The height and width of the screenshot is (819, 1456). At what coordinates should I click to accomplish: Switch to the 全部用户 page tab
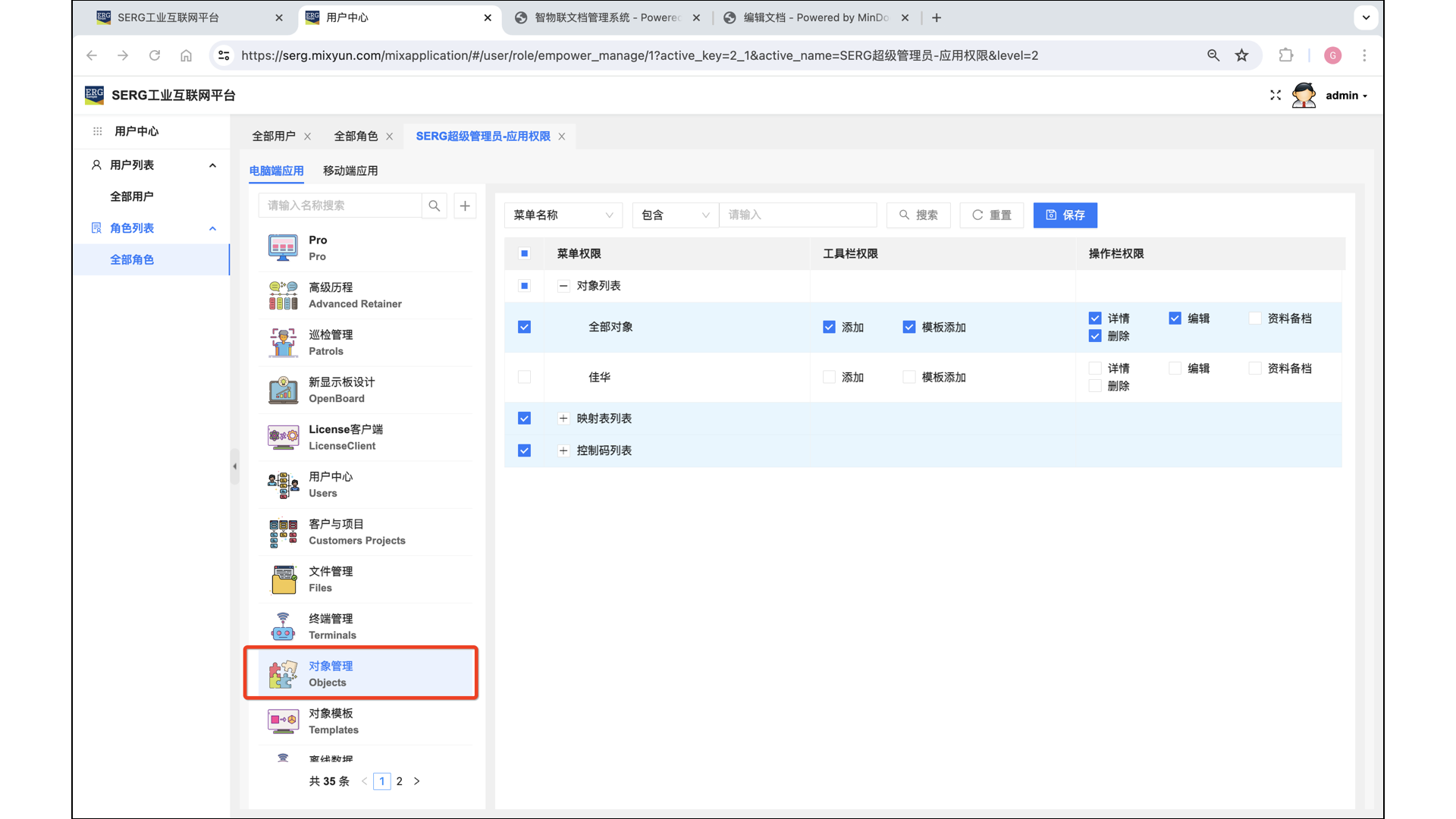274,136
